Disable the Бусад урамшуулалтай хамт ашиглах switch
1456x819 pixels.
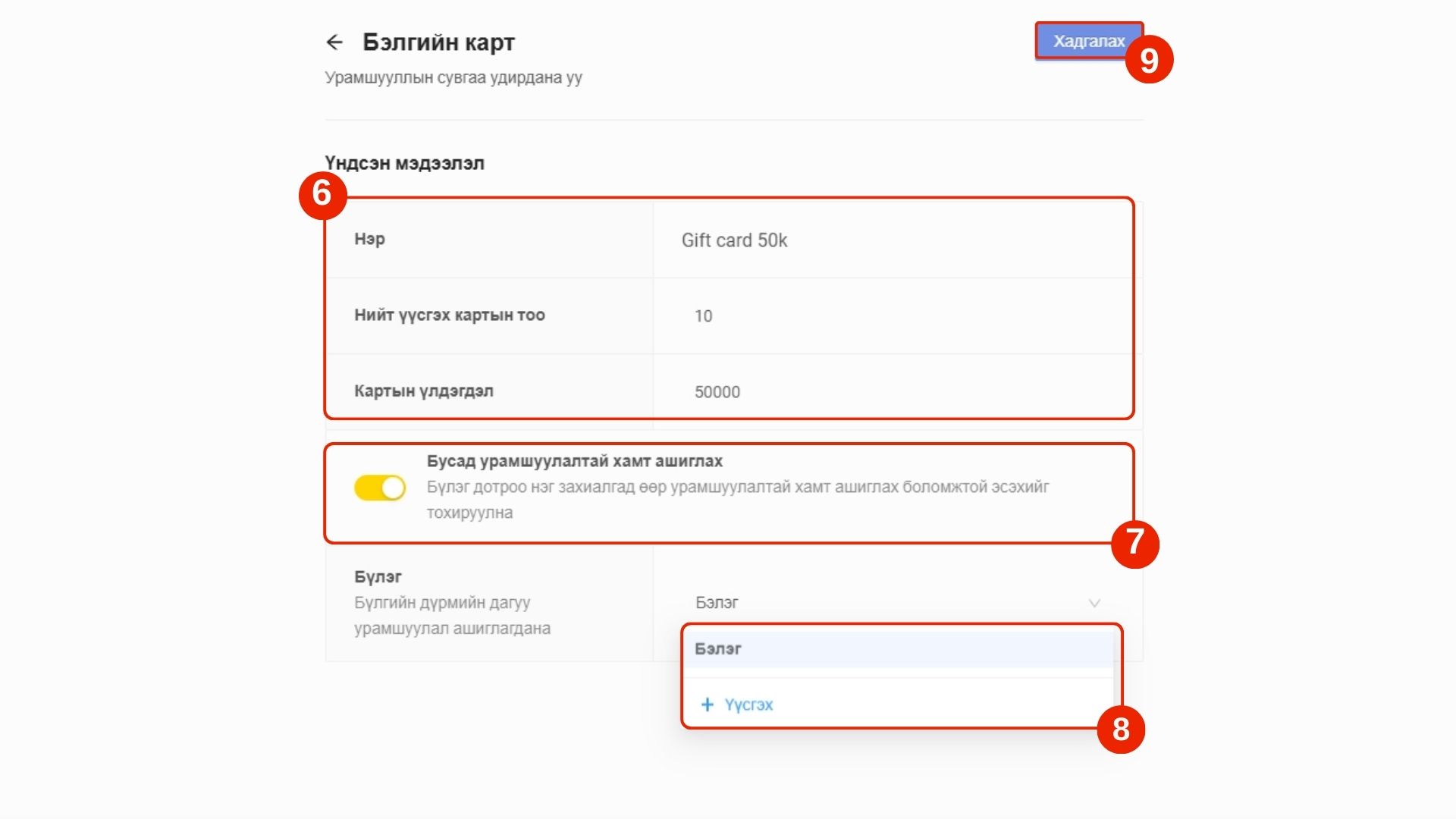380,488
